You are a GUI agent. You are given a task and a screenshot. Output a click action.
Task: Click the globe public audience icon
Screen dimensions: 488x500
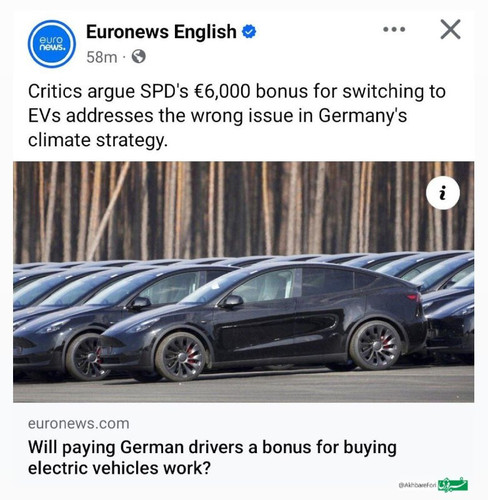(138, 56)
